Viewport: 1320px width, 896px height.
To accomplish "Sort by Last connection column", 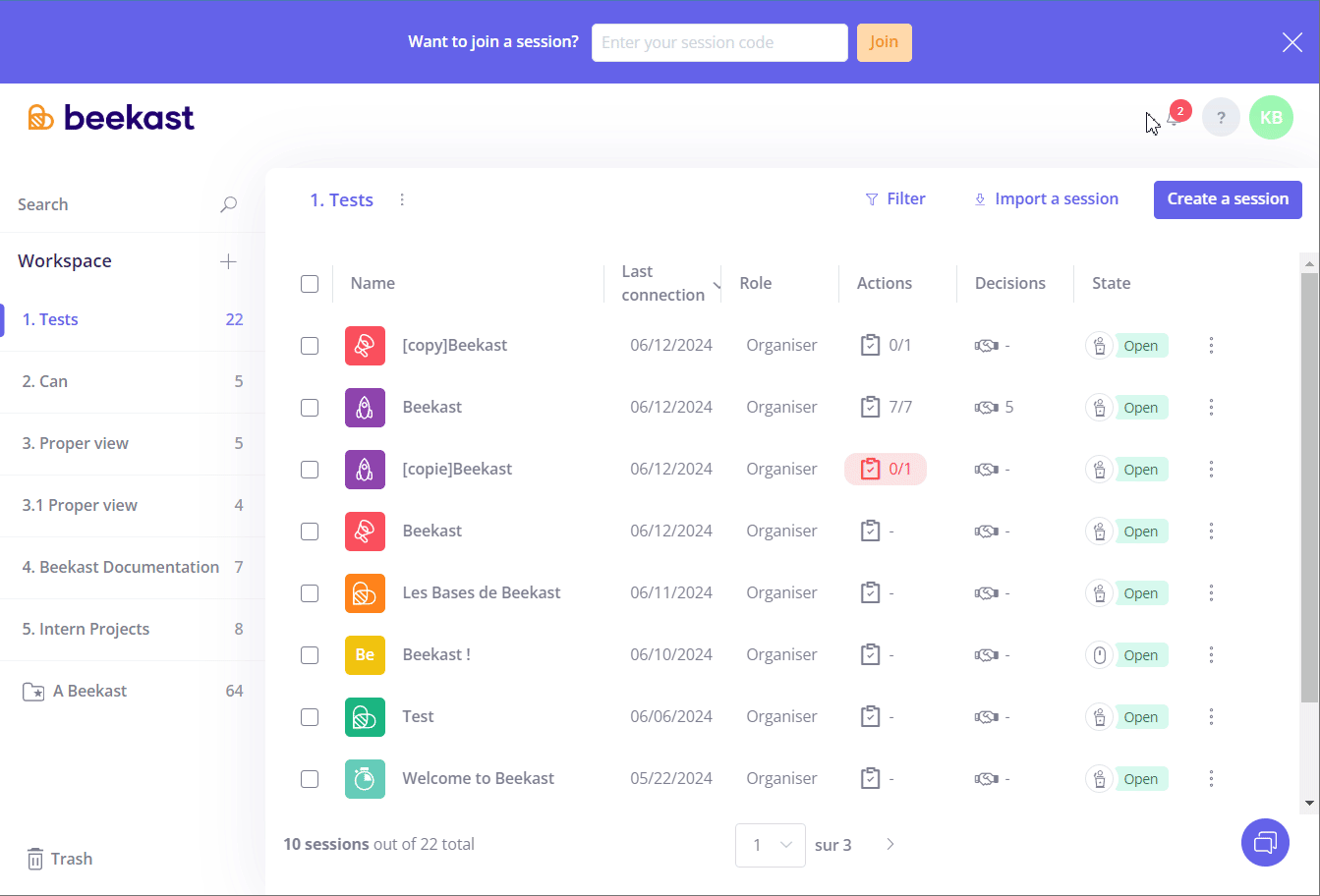I will tap(663, 283).
